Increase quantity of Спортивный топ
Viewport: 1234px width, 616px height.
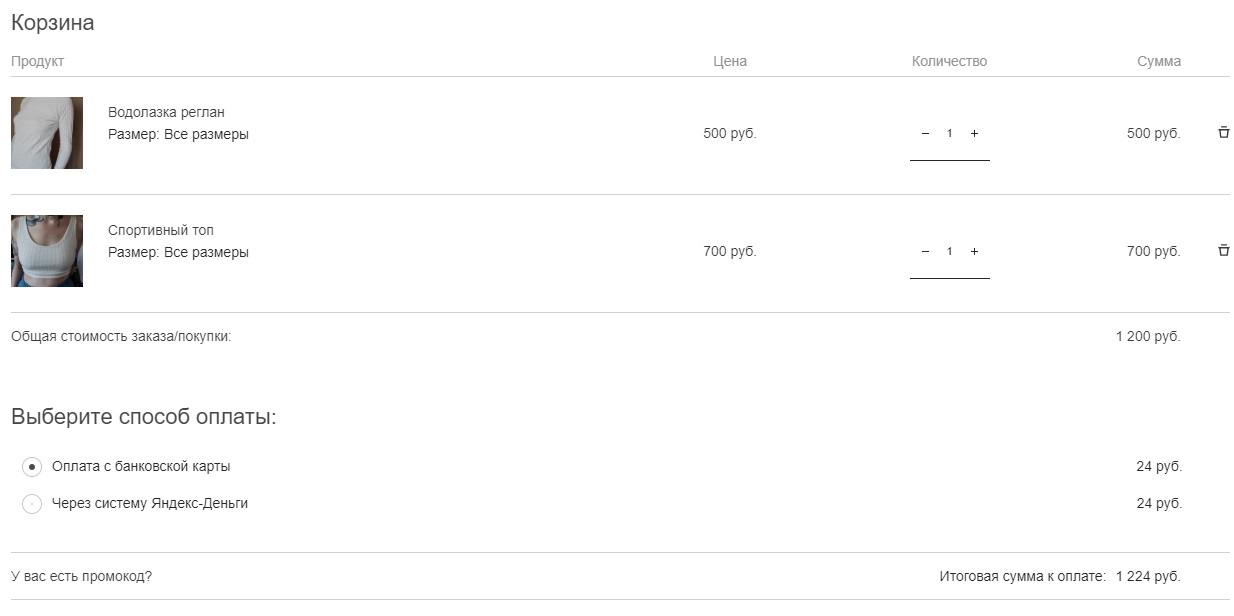[974, 252]
